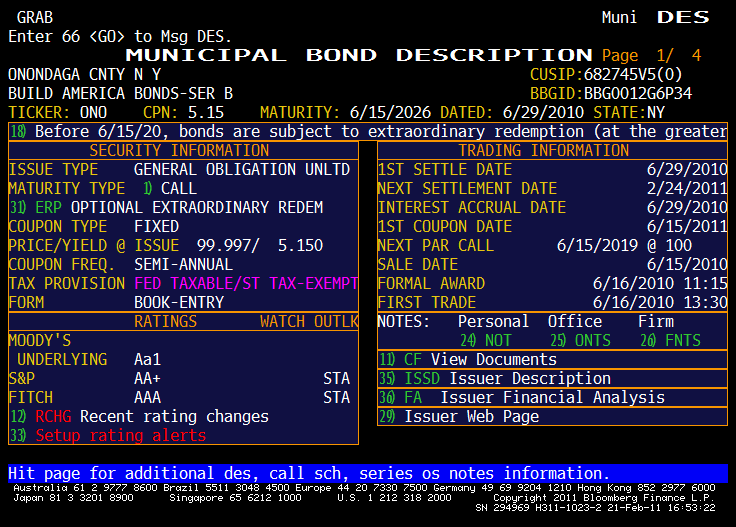Image resolution: width=736 pixels, height=527 pixels.
Task: Open 29) Issuer Web Page
Action: 552,416
